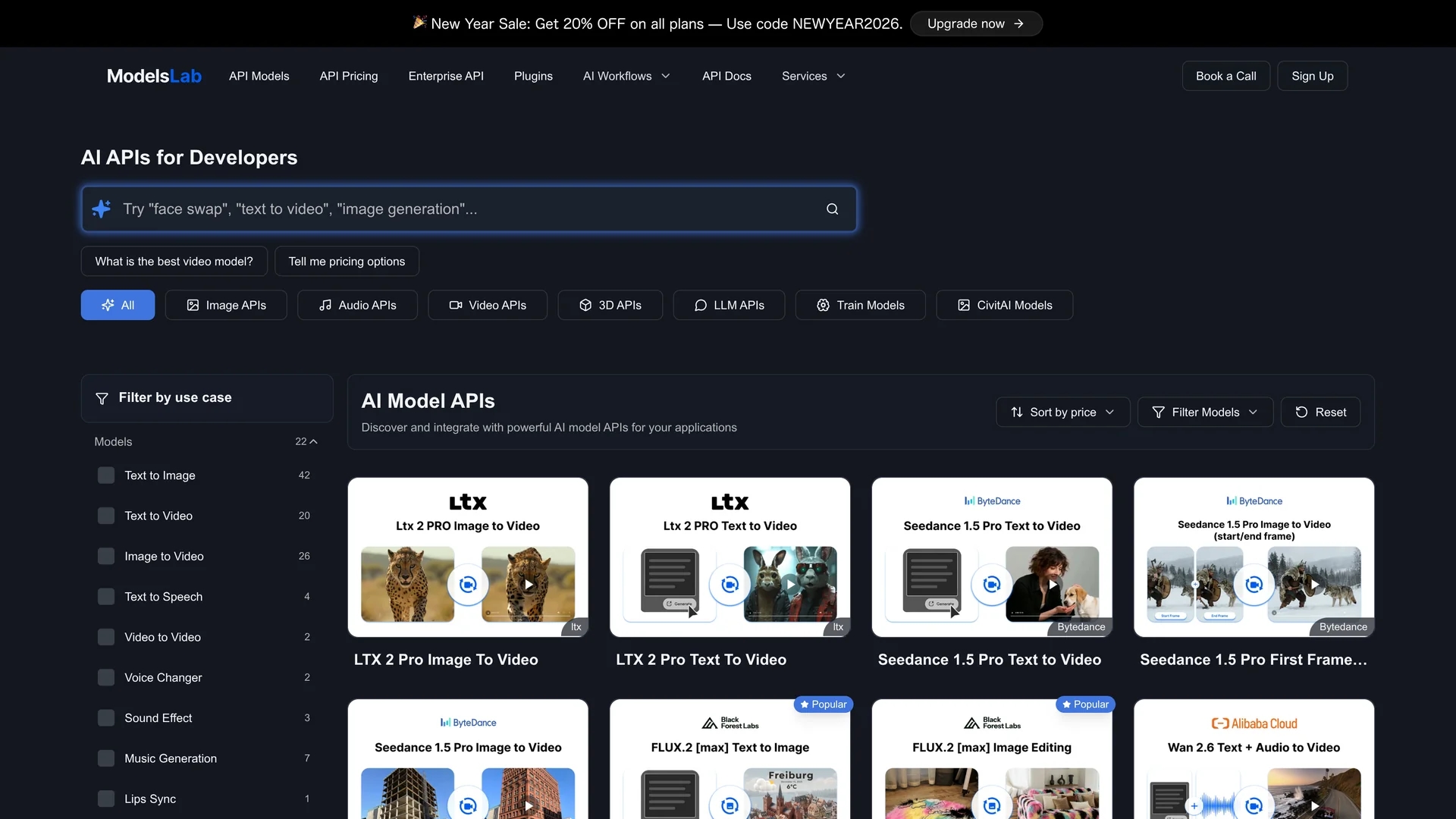Reset the model filters
Screen dimensions: 1456x819
[x=1320, y=413]
